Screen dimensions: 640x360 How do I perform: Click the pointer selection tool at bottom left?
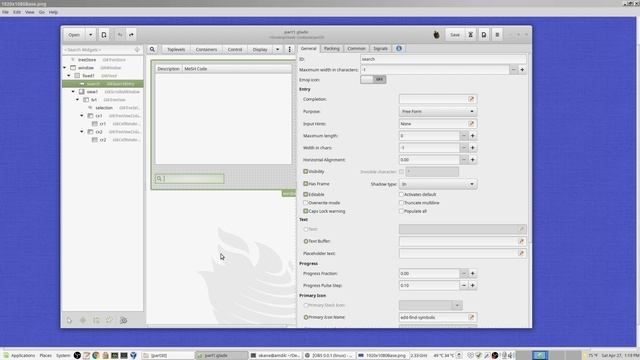click(x=69, y=320)
